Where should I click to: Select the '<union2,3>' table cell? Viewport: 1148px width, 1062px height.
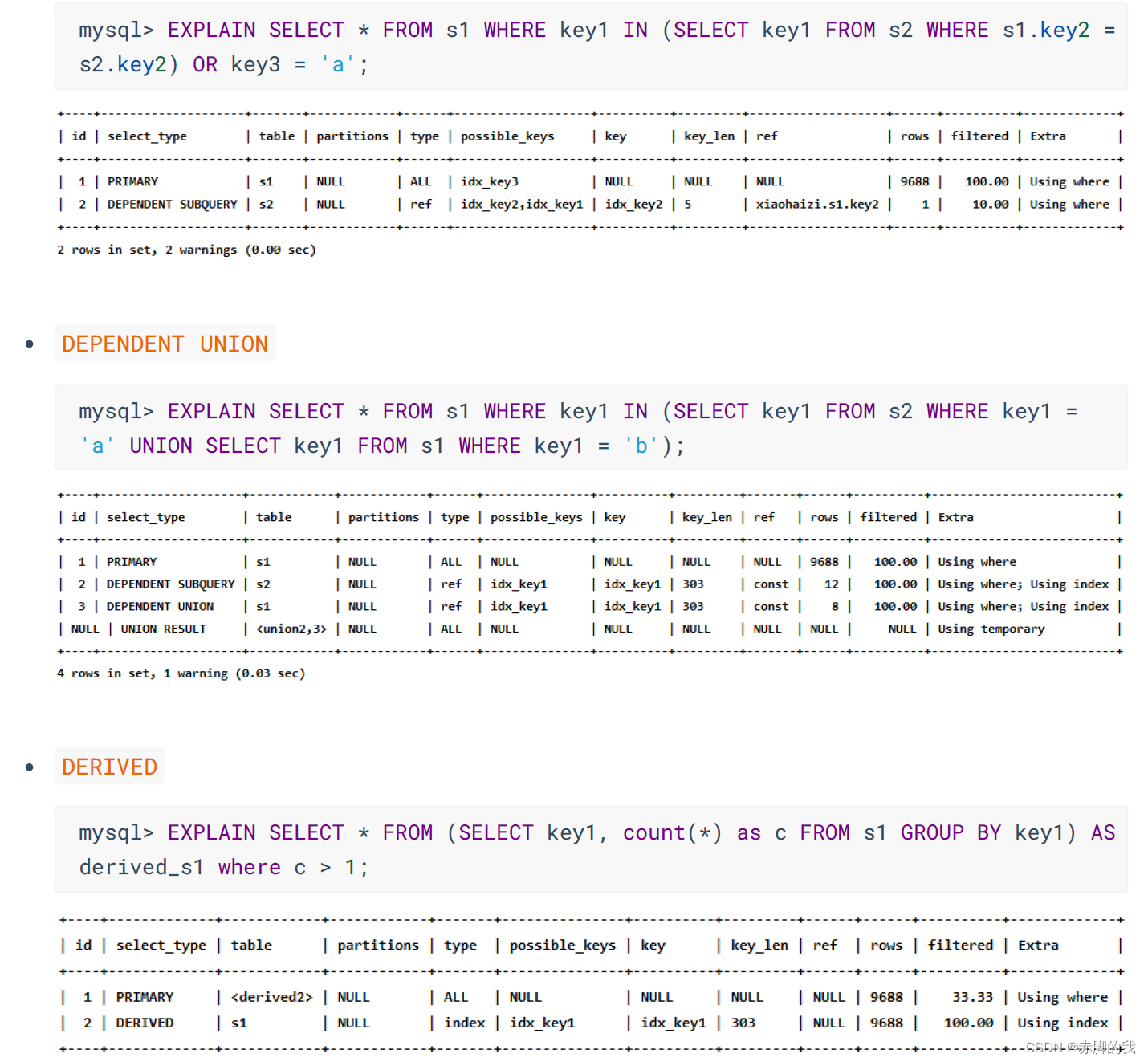point(291,629)
